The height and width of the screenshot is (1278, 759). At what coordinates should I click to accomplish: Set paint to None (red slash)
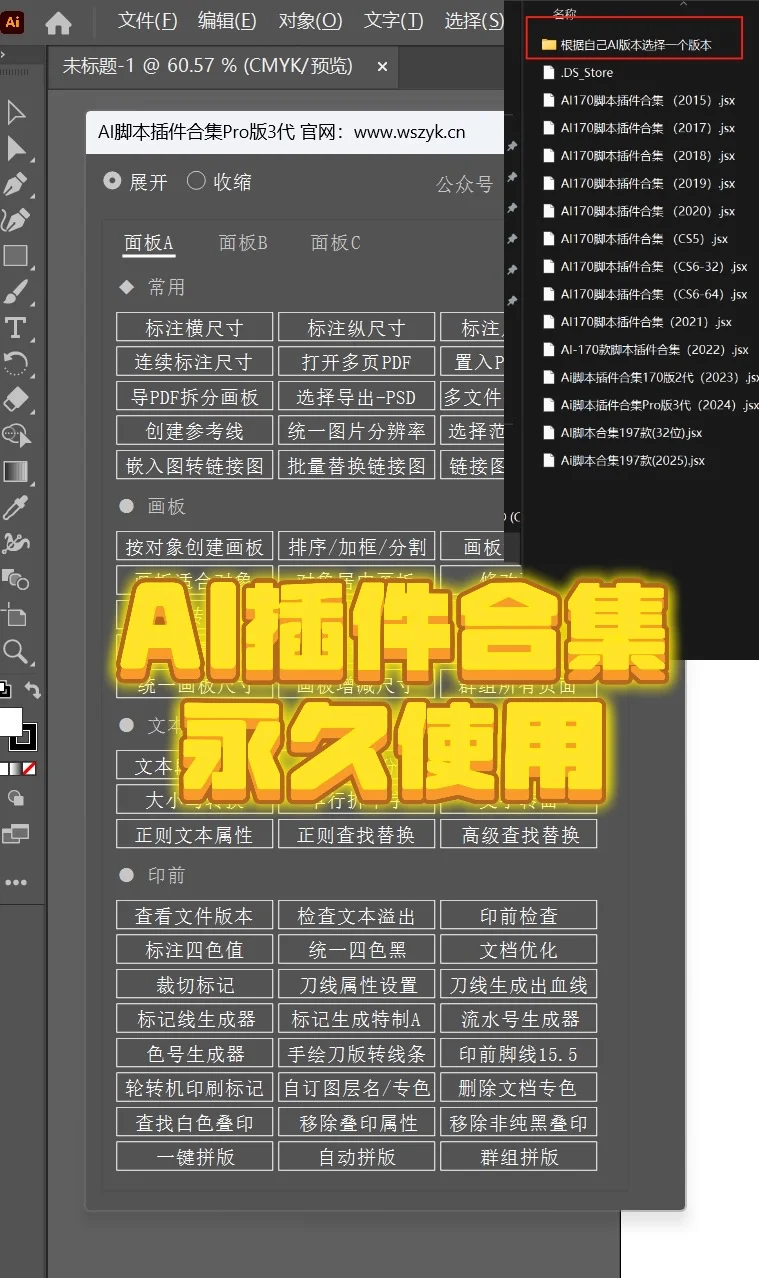pos(29,769)
